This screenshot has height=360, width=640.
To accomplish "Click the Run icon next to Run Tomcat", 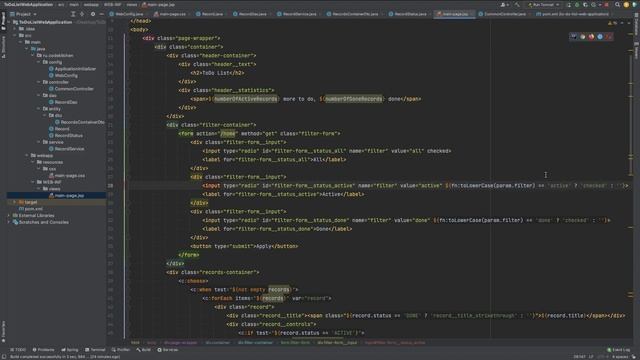I will (569, 4).
